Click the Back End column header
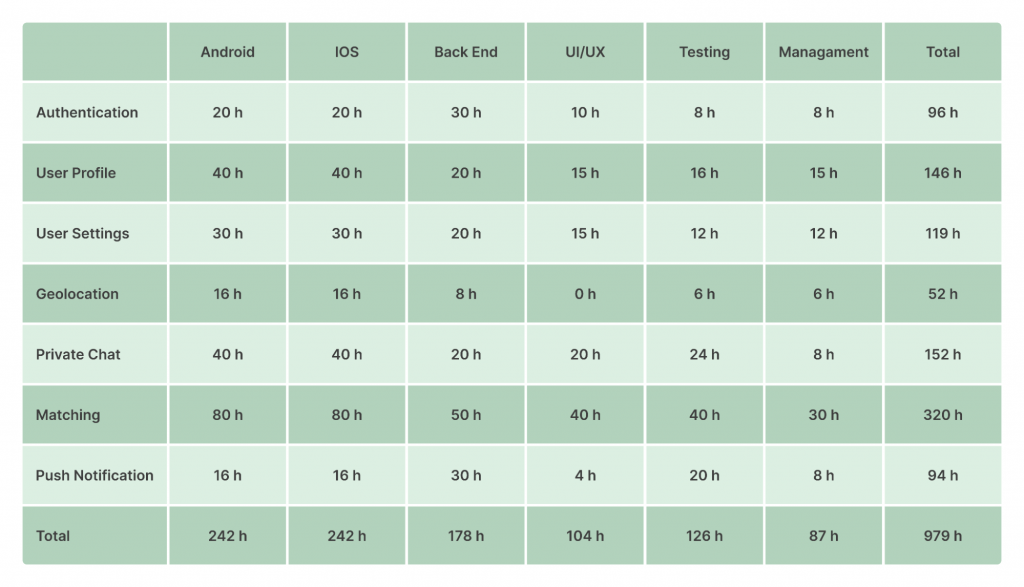The width and height of the screenshot is (1024, 587). 466,52
